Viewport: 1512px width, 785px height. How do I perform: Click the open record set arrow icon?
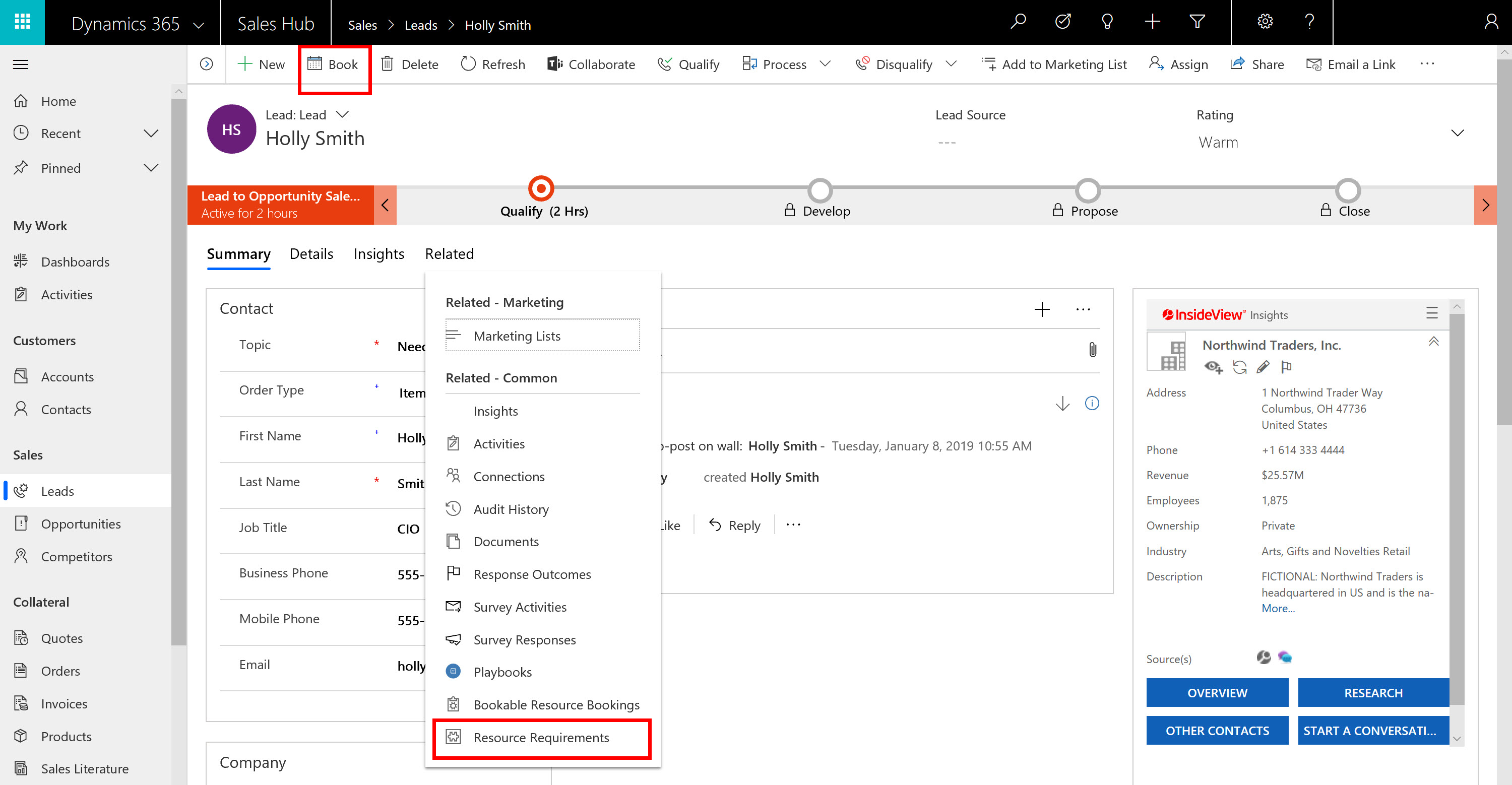pyautogui.click(x=207, y=64)
